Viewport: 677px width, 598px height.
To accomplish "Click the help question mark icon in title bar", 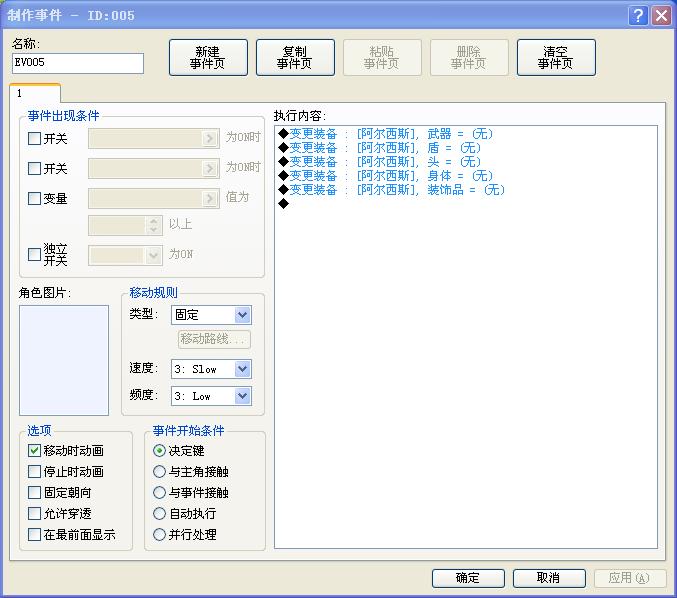I will click(x=638, y=16).
